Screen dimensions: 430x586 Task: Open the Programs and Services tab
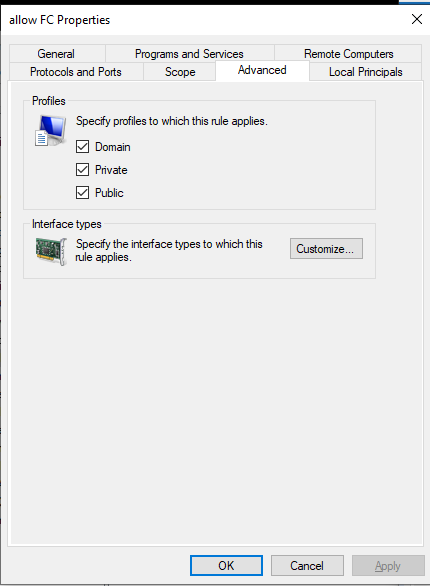click(189, 54)
